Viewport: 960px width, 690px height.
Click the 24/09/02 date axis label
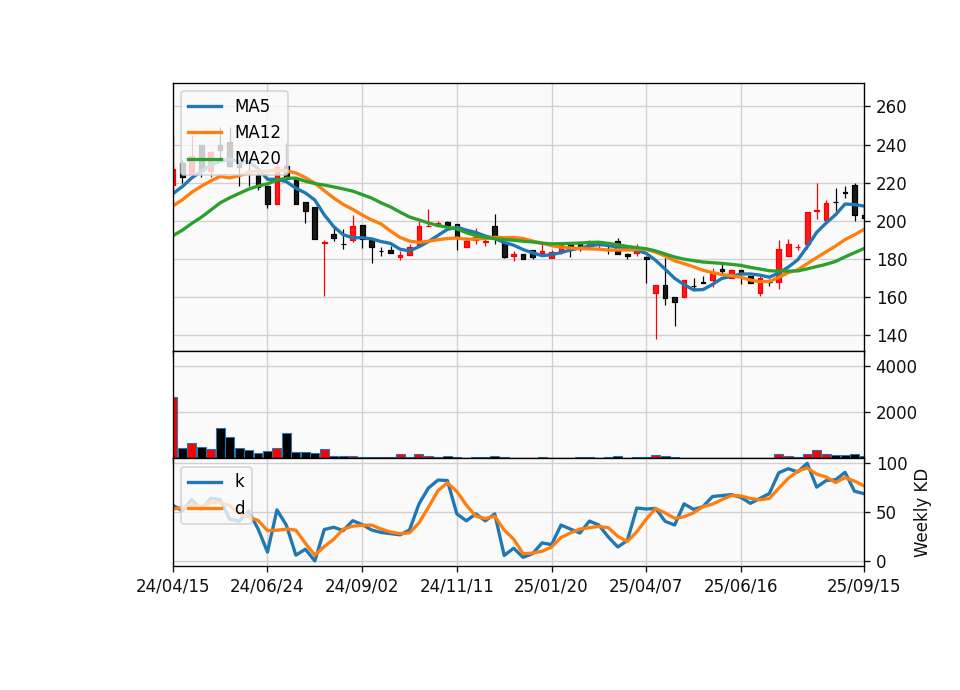pos(362,586)
